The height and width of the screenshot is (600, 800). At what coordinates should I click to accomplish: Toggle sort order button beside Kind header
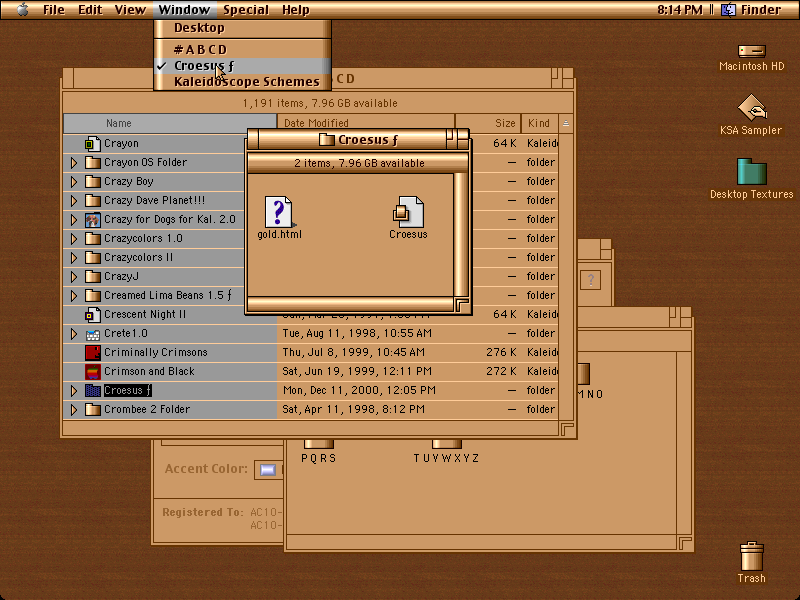(566, 123)
